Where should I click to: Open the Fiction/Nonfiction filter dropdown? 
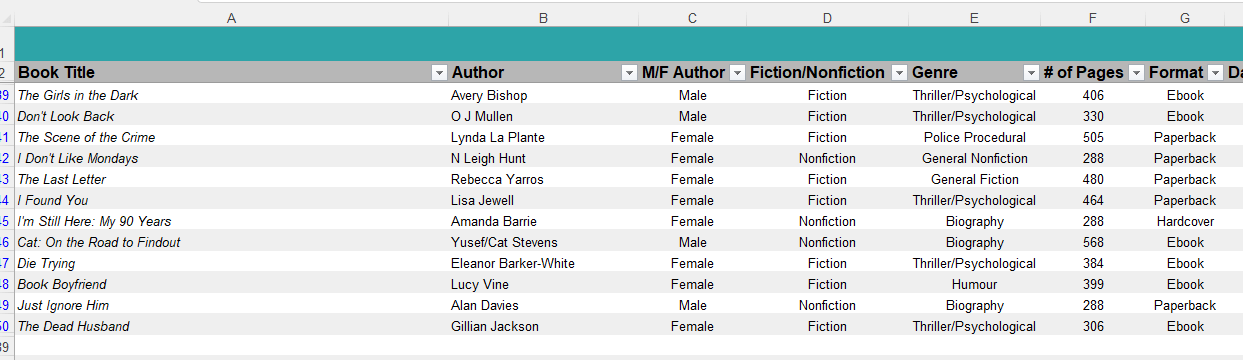click(x=899, y=73)
